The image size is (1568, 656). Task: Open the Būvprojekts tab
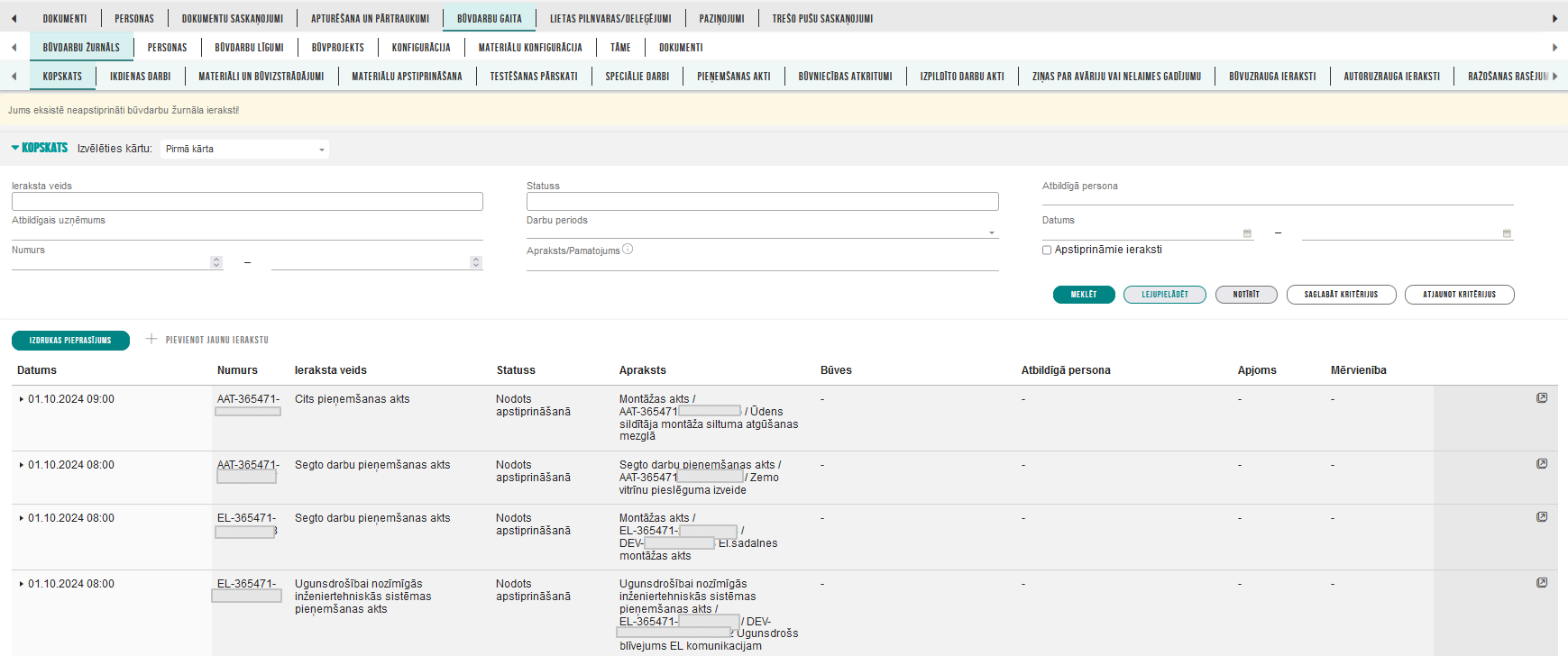(x=338, y=47)
